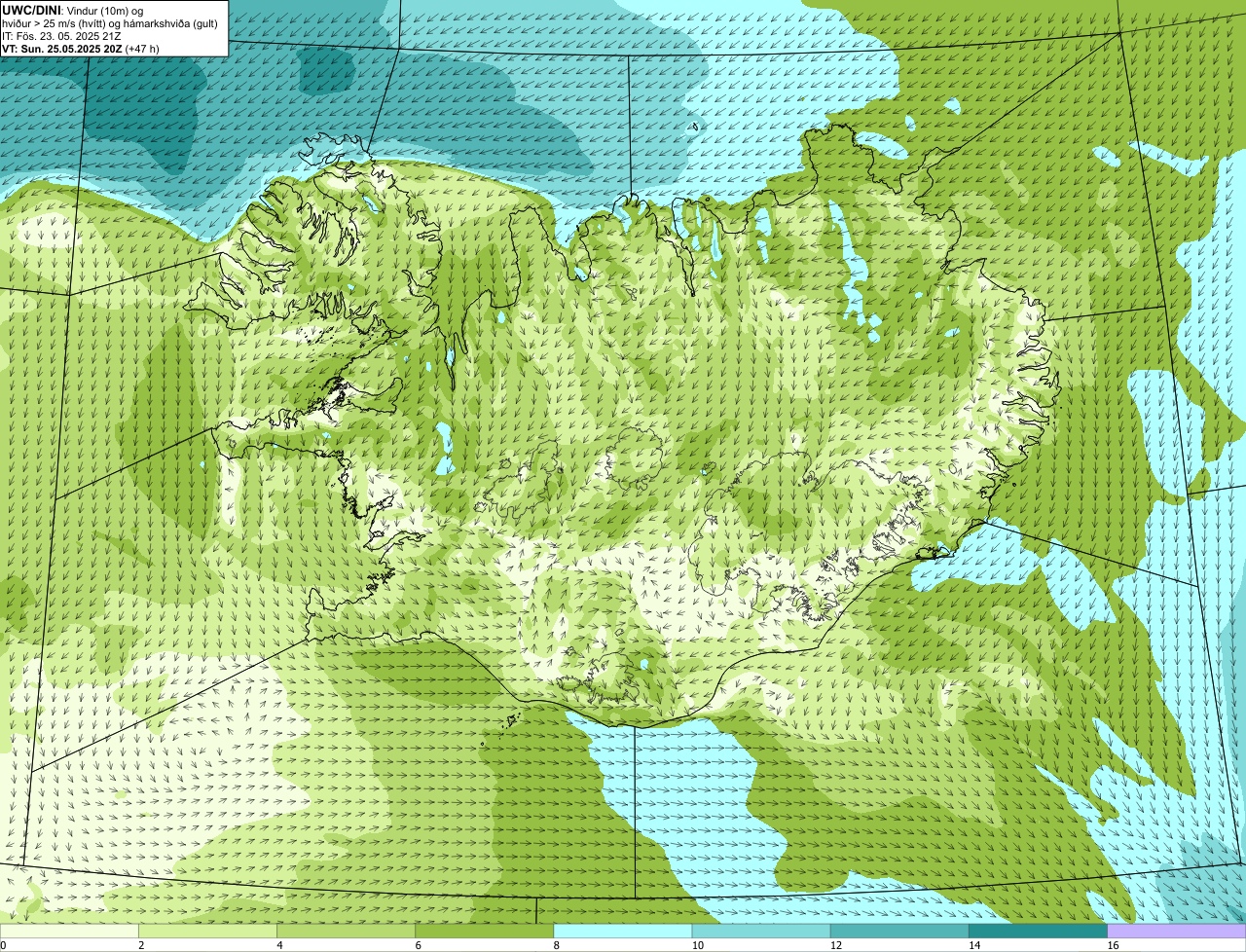Image resolution: width=1246 pixels, height=952 pixels.
Task: Click the legend line mentioning "hámarkshviða (gult)"
Action: tap(110, 23)
